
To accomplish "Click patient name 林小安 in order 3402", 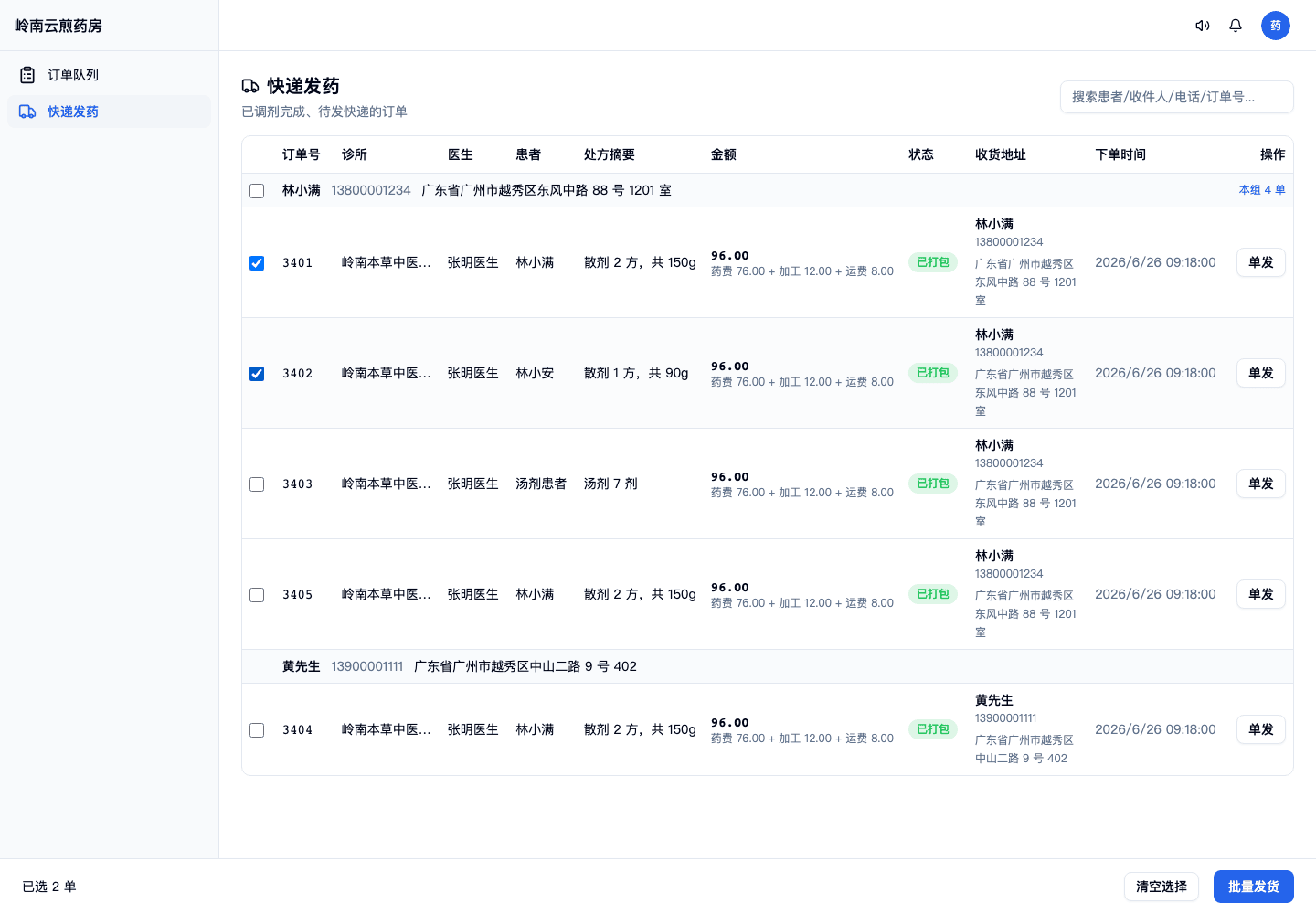I will click(535, 373).
